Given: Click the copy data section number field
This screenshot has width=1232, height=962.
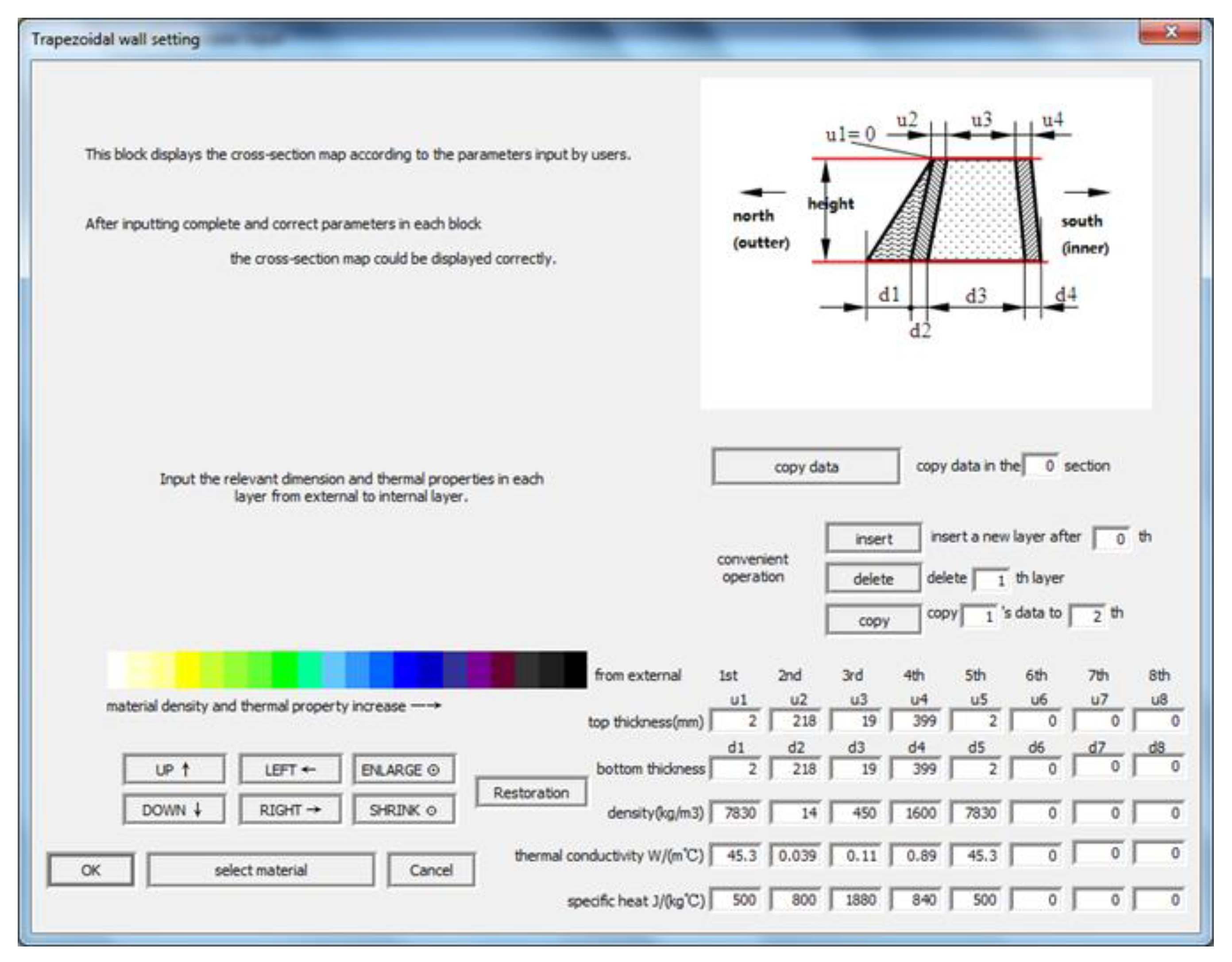Looking at the screenshot, I should tap(1042, 465).
